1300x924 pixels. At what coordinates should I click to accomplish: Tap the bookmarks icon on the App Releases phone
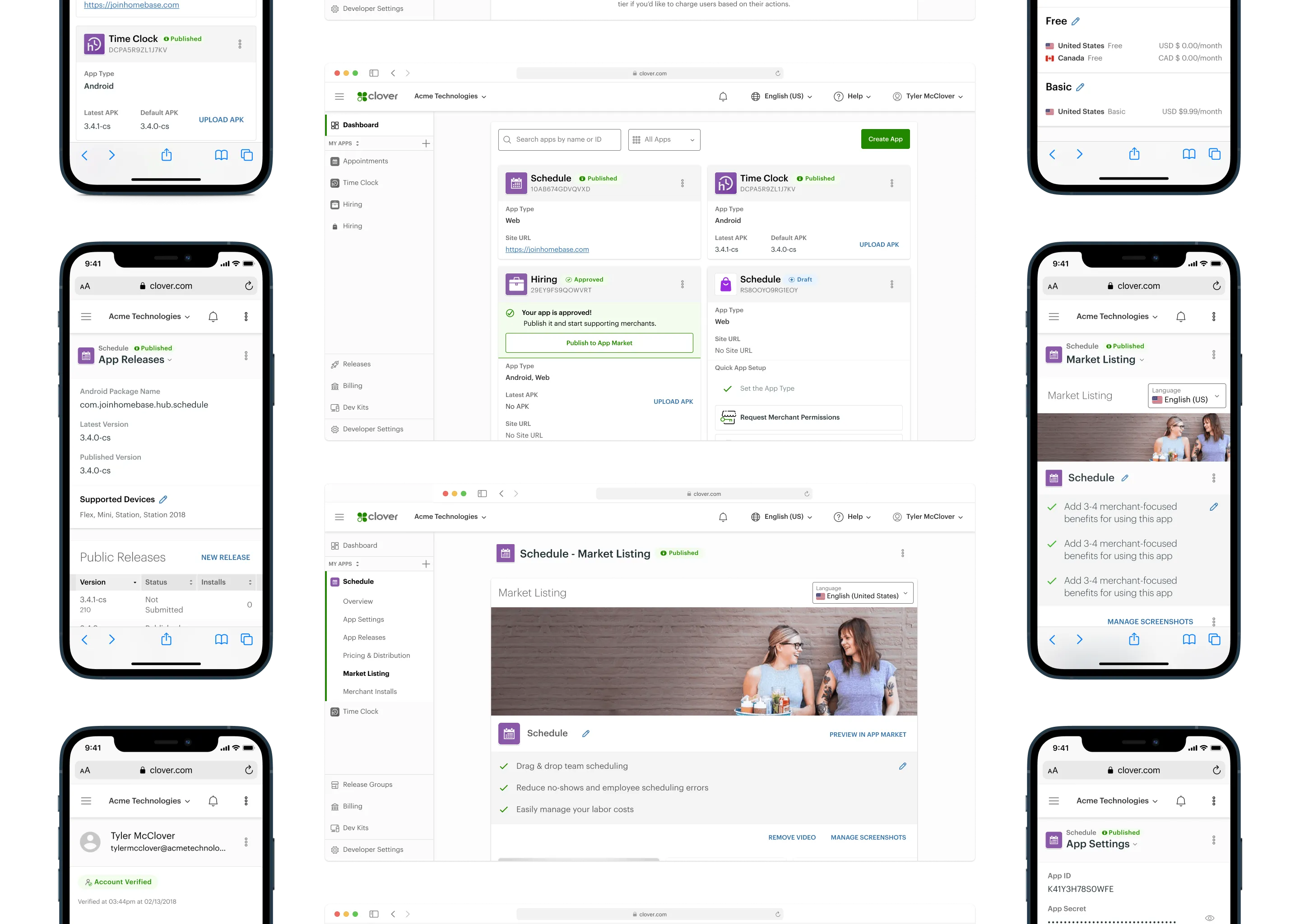pyautogui.click(x=222, y=639)
